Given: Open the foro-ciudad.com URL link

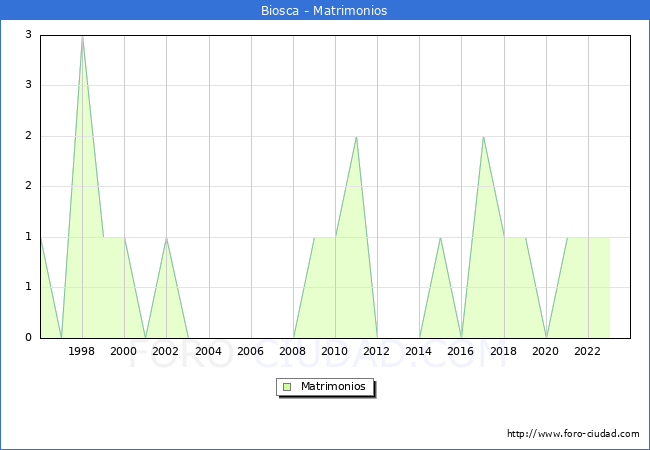Looking at the screenshot, I should pyautogui.click(x=573, y=434).
